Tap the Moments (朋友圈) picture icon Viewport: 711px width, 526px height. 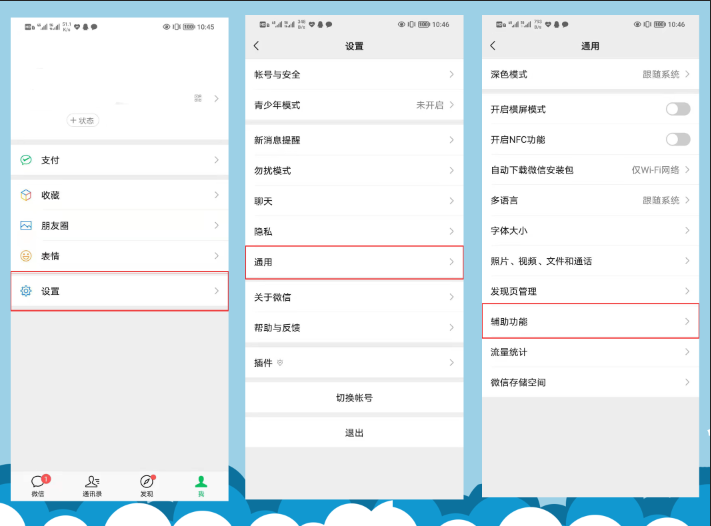pyautogui.click(x=26, y=225)
